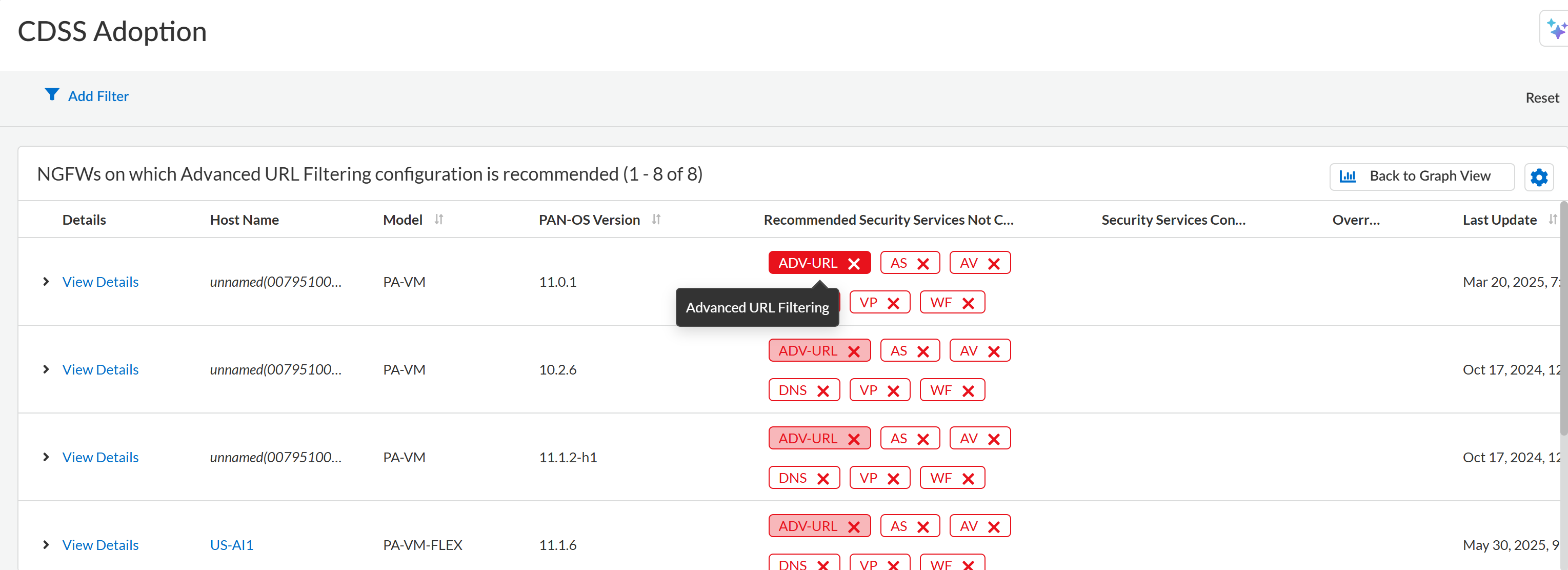Click Add Filter link
1568x570 pixels.
point(98,96)
